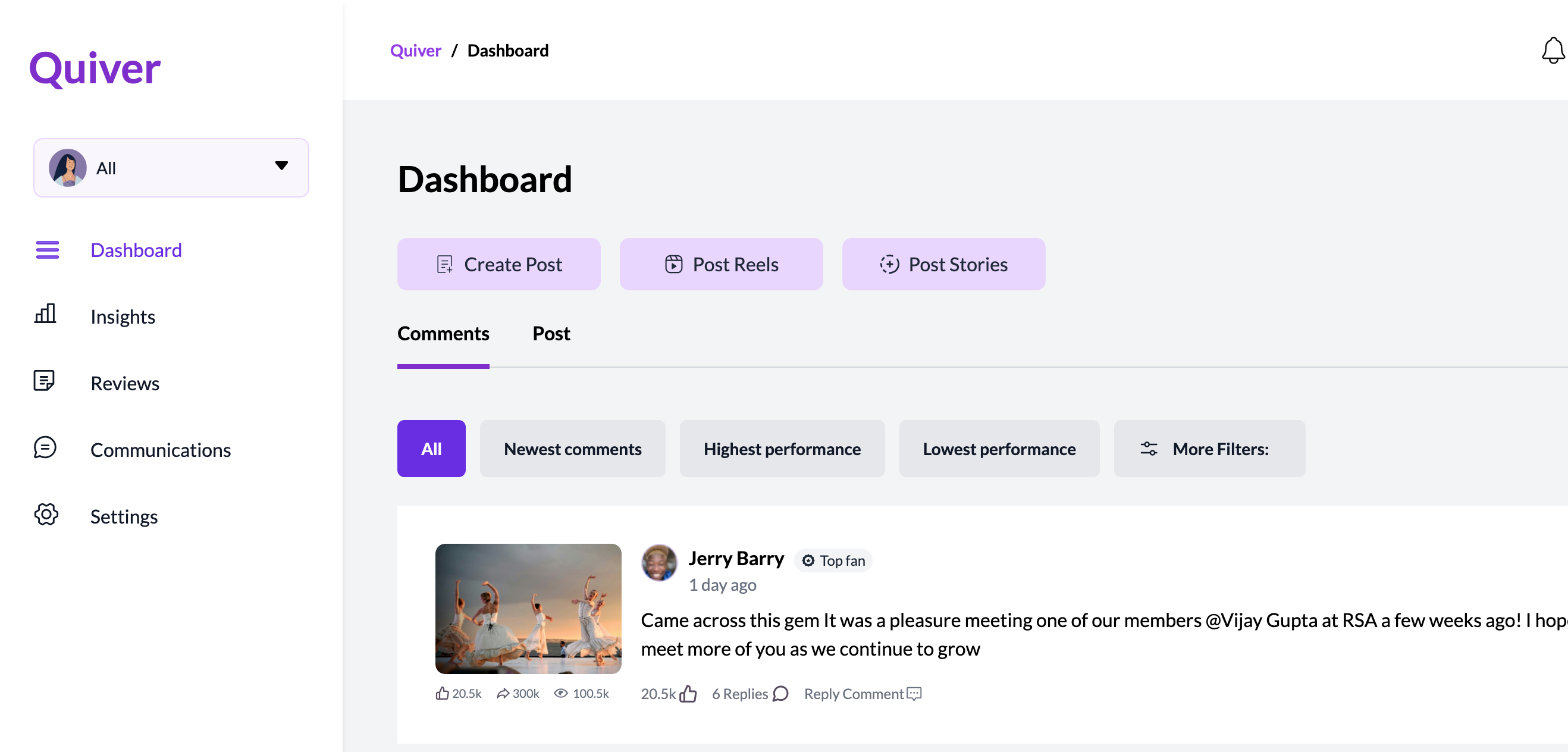Open the All account selector box
This screenshot has width=1568, height=752.
[x=171, y=167]
